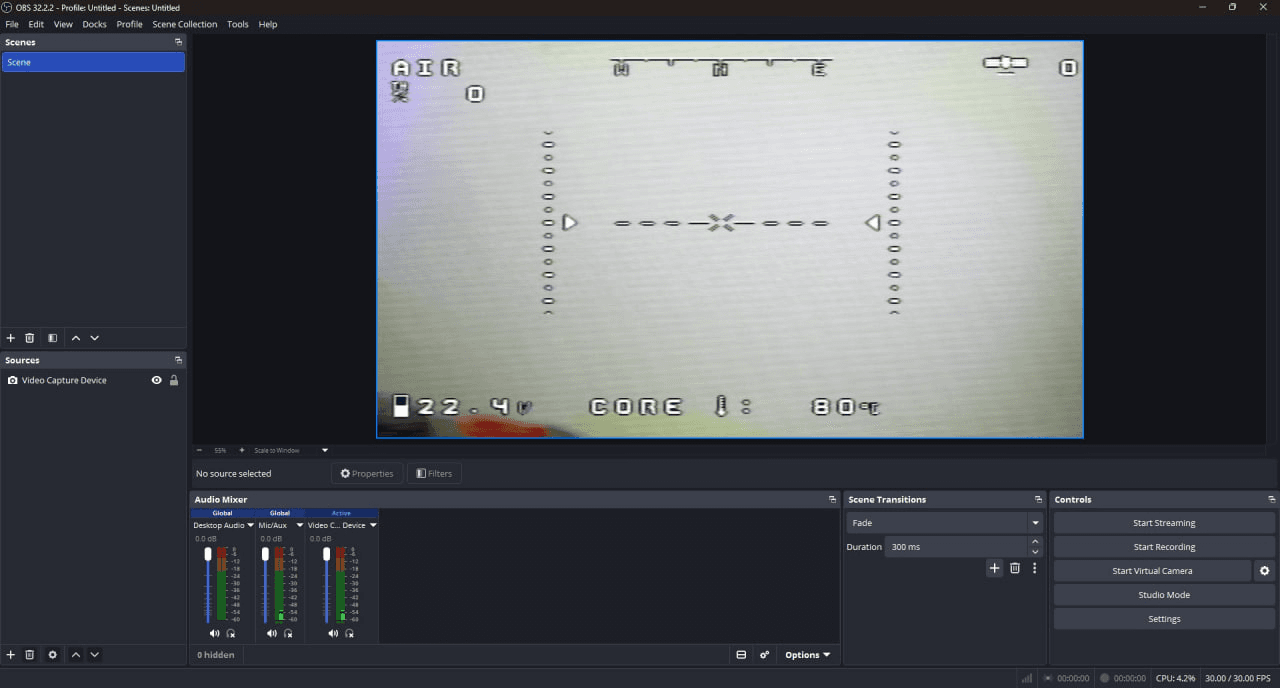Open the Docks menu
Image resolution: width=1280 pixels, height=688 pixels.
coord(94,24)
